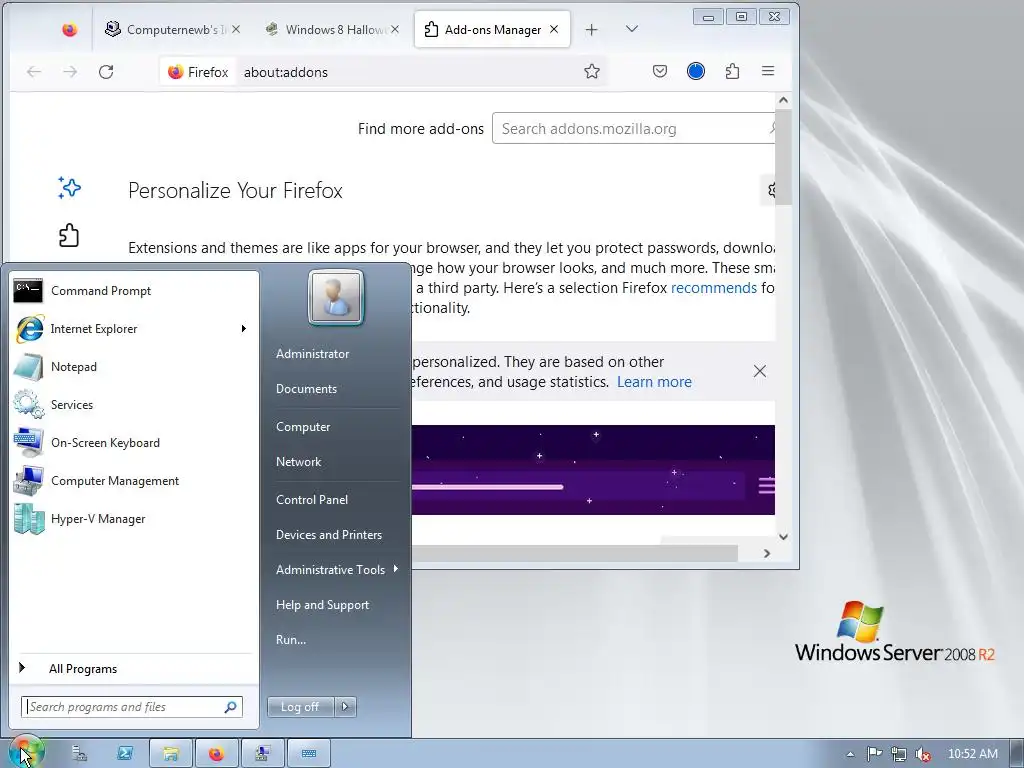This screenshot has height=768, width=1024.
Task: Open Computer Management
Action: 134,481
